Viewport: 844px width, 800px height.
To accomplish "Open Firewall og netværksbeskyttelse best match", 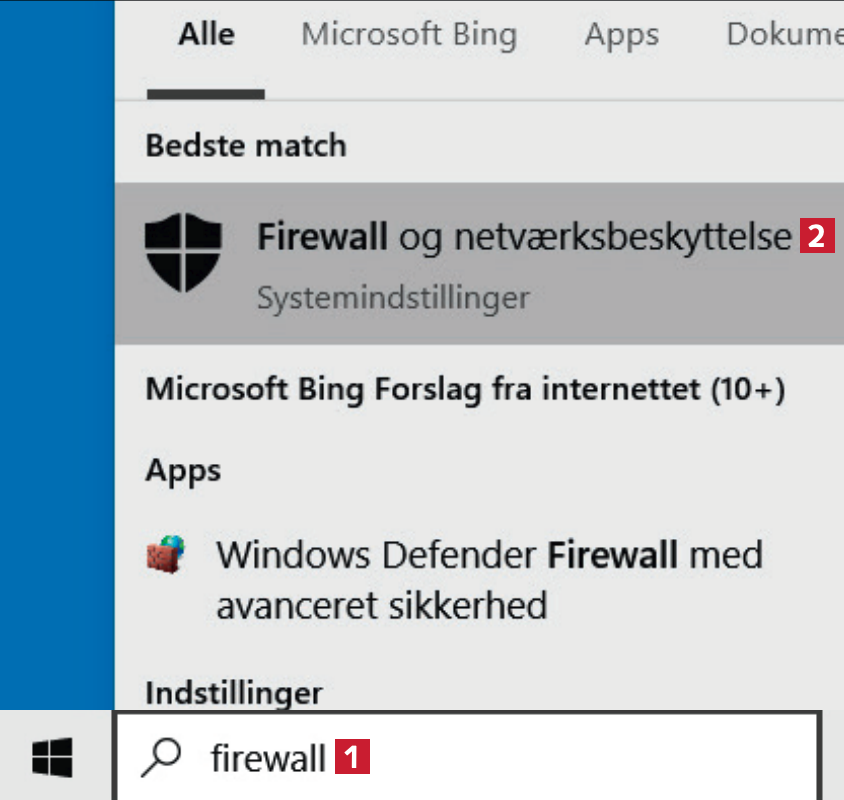I will [x=524, y=238].
